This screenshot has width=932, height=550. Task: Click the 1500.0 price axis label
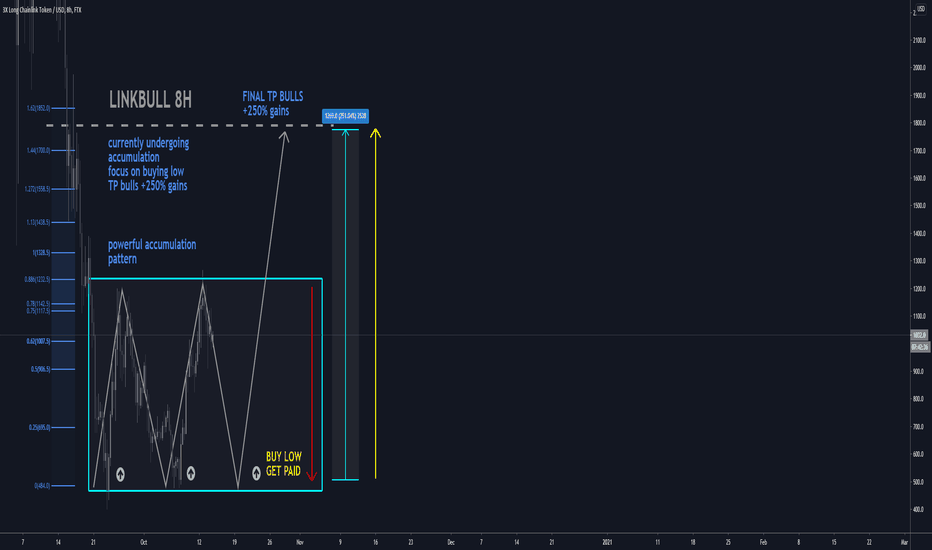pyautogui.click(x=919, y=206)
